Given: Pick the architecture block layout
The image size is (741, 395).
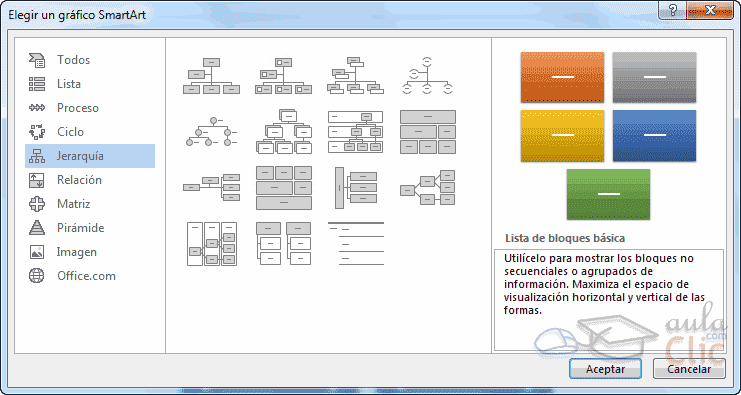Looking at the screenshot, I should (x=284, y=188).
